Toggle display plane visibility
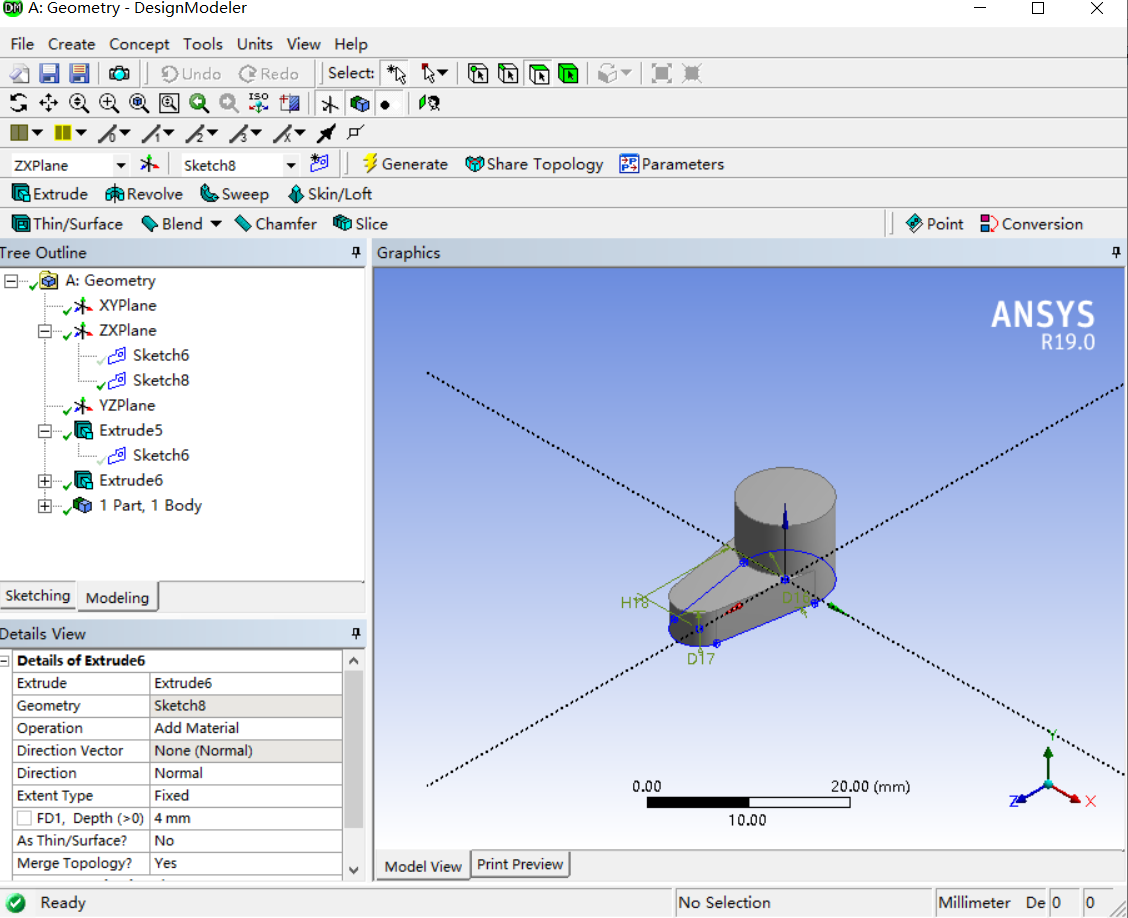This screenshot has height=918, width=1128. coord(329,104)
